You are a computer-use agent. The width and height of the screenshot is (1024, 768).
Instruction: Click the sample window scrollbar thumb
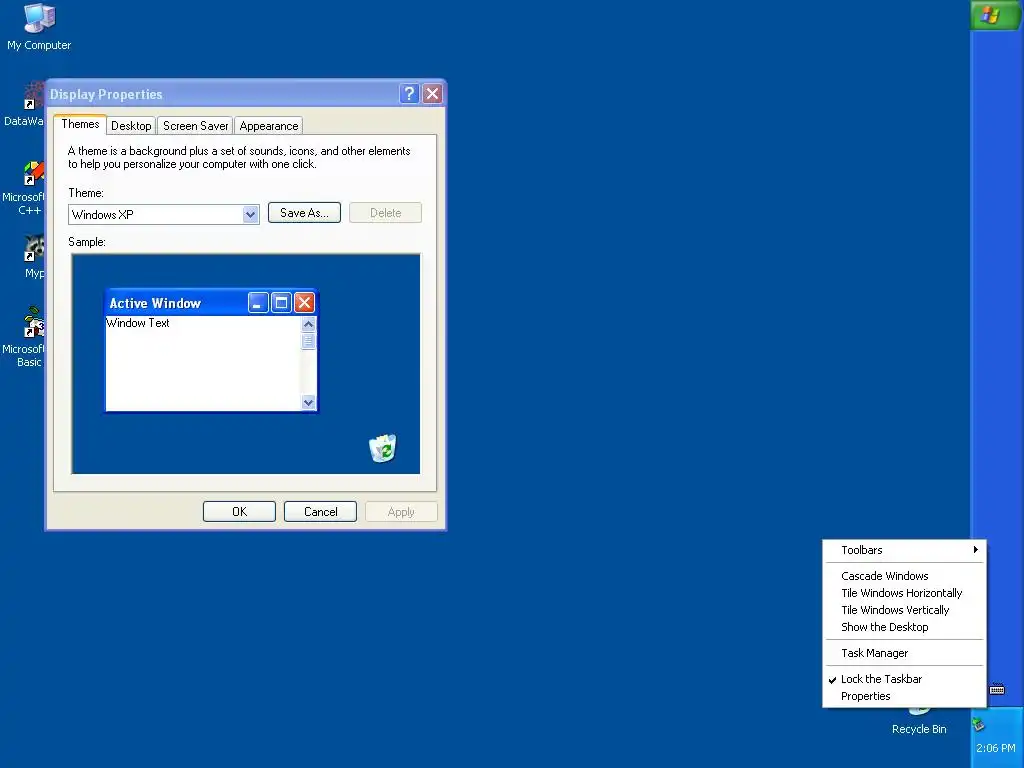point(308,341)
